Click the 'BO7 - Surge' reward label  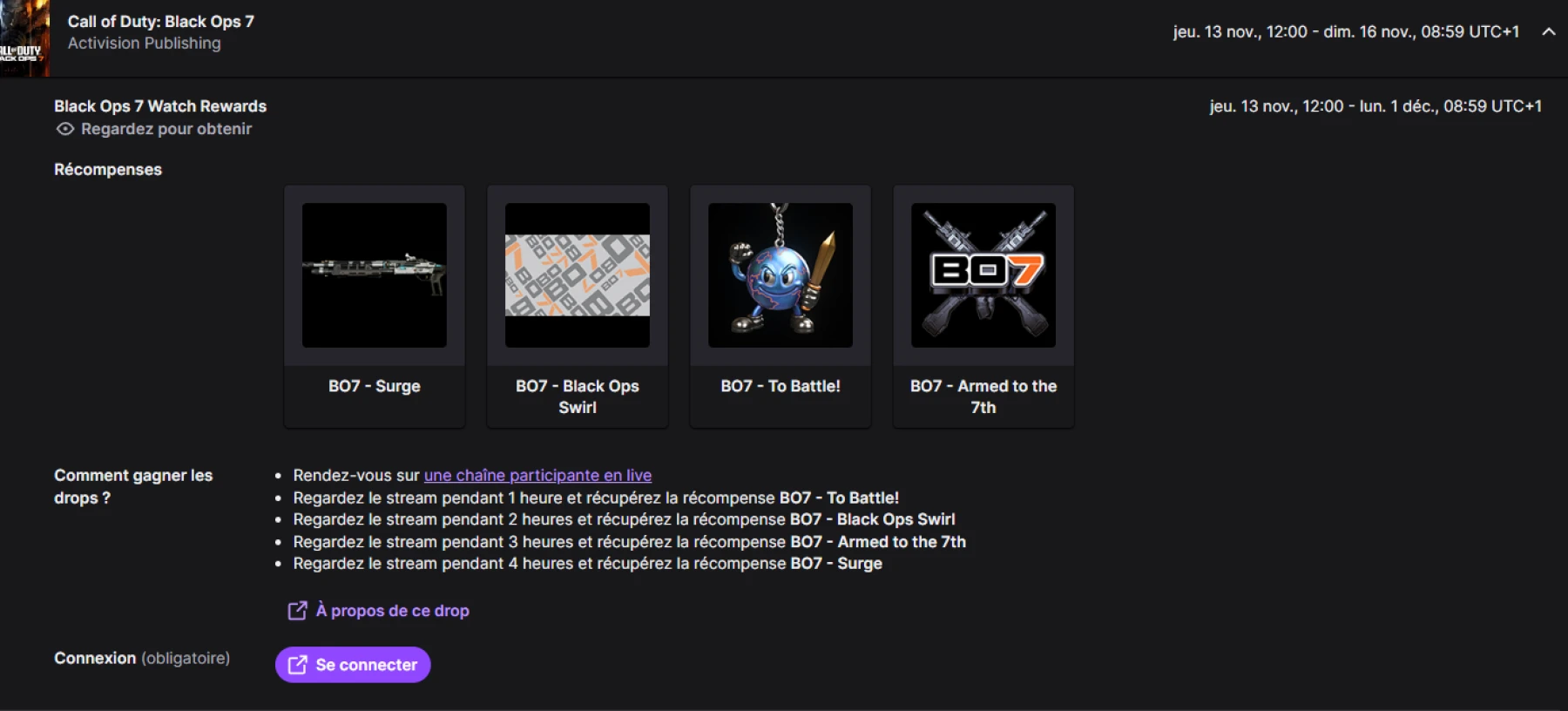tap(375, 386)
